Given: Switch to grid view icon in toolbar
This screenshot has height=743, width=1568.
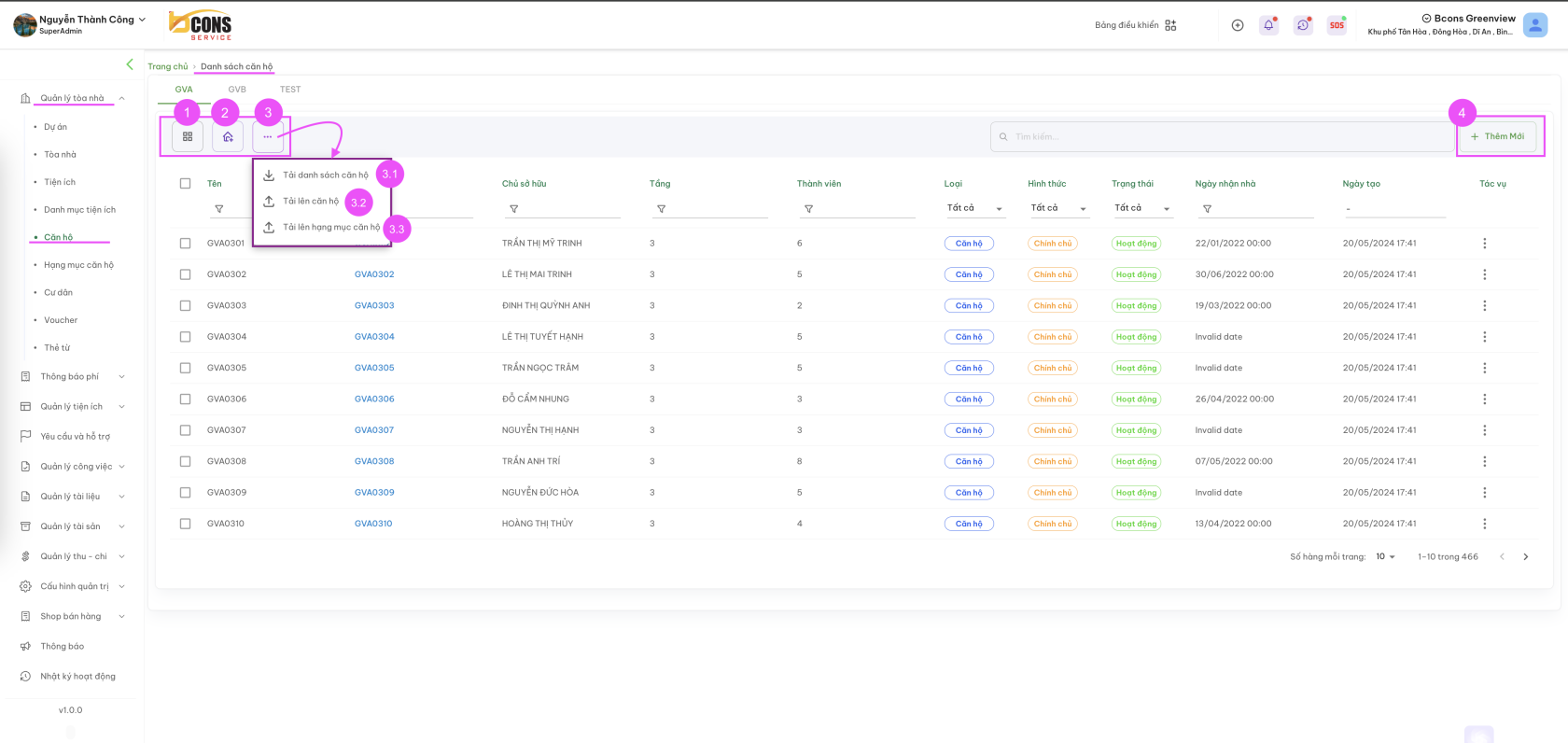Looking at the screenshot, I should (188, 136).
